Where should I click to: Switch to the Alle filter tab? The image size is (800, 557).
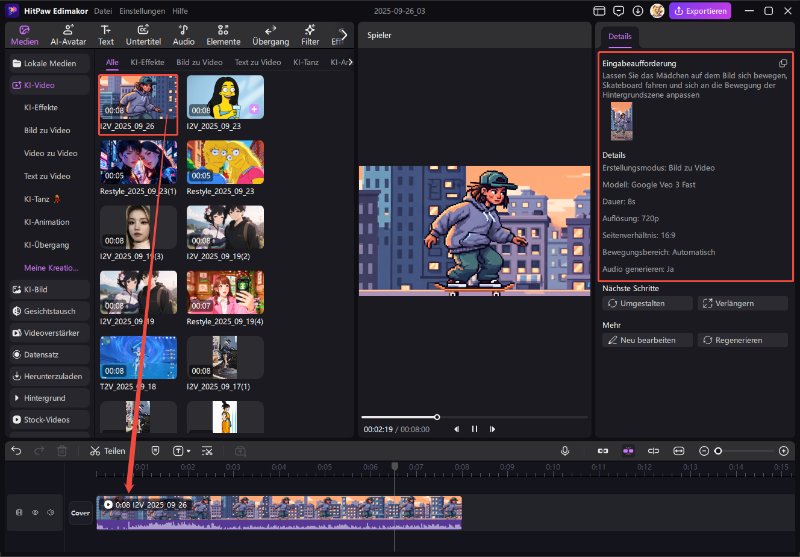[x=112, y=62]
